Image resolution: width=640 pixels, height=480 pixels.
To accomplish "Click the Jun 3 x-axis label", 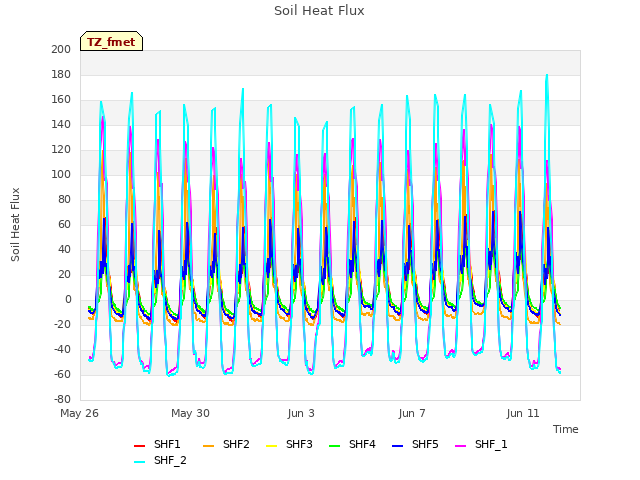I will [x=301, y=414].
